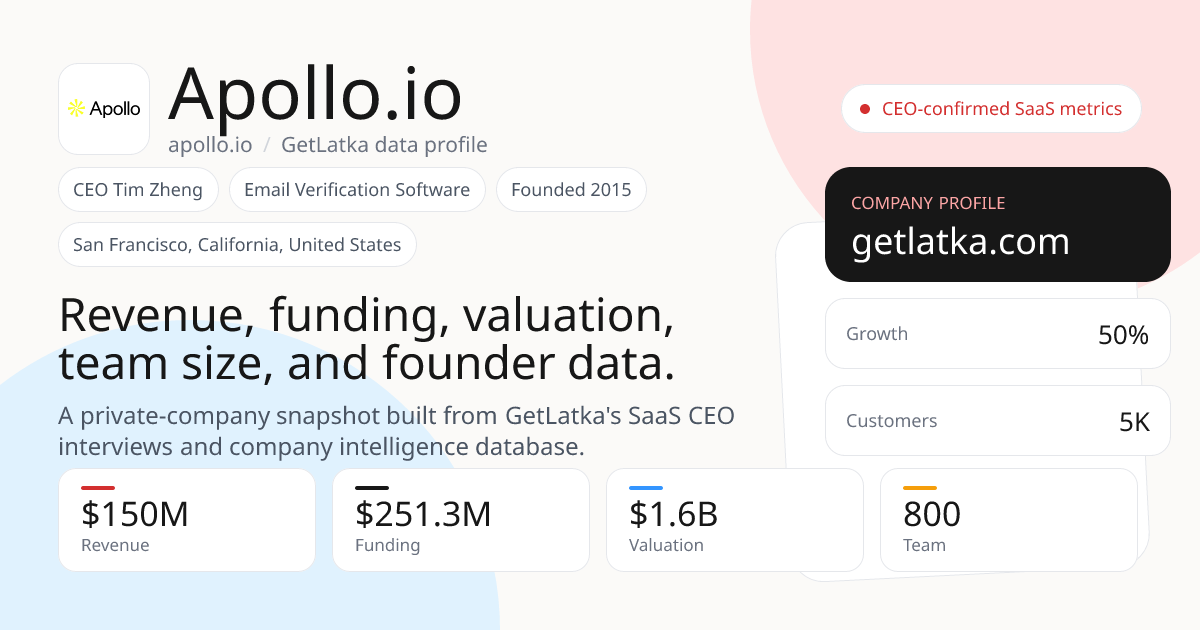This screenshot has width=1200, height=630.
Task: Open the $150M Revenue card
Action: (187, 520)
